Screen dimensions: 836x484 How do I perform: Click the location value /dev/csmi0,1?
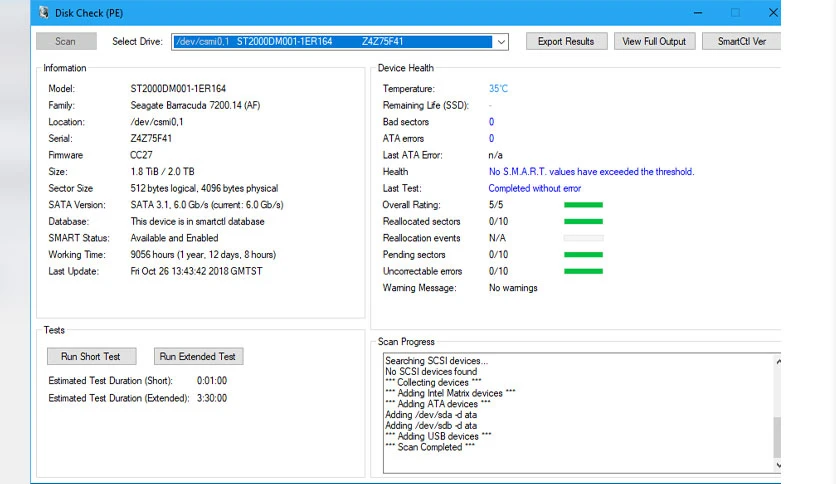[x=157, y=122]
